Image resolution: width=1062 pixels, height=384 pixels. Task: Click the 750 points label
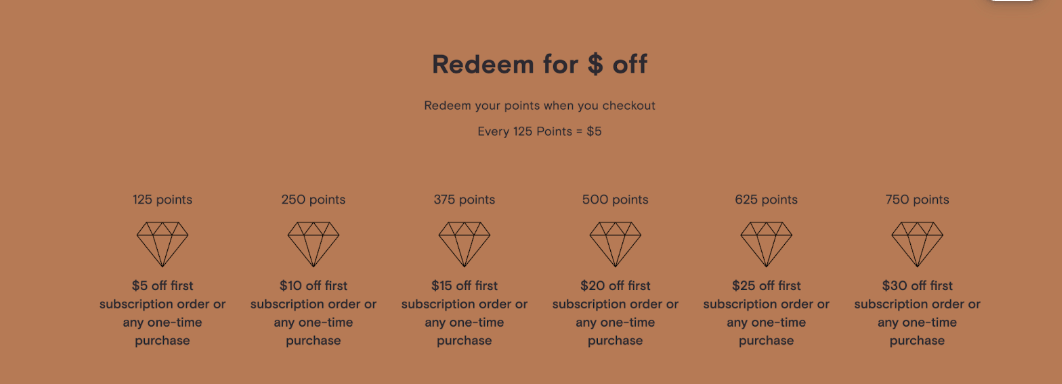tap(917, 200)
